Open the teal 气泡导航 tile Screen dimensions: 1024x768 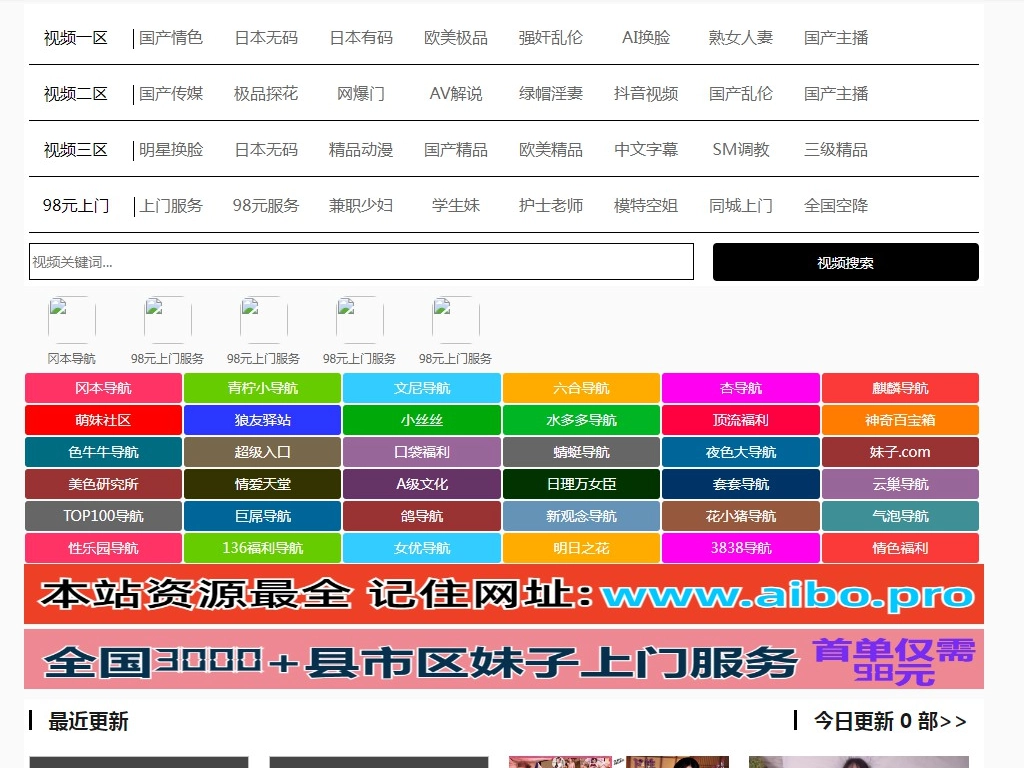pos(900,516)
